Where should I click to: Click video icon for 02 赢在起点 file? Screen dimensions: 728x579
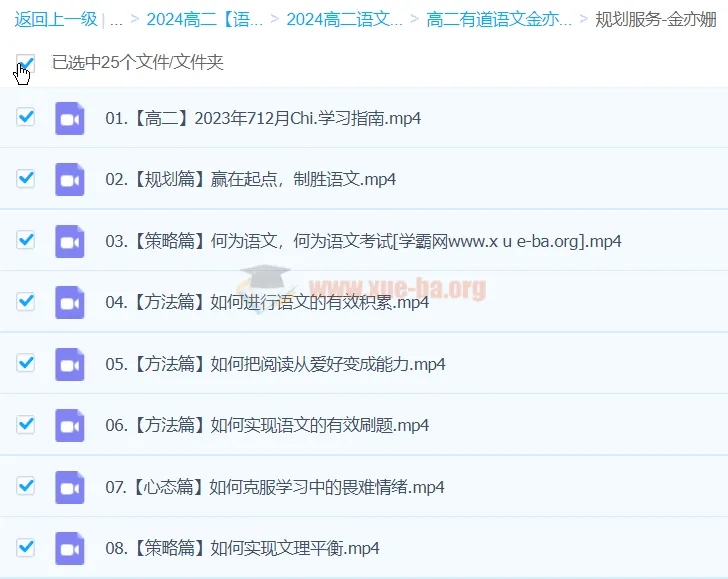(69, 180)
